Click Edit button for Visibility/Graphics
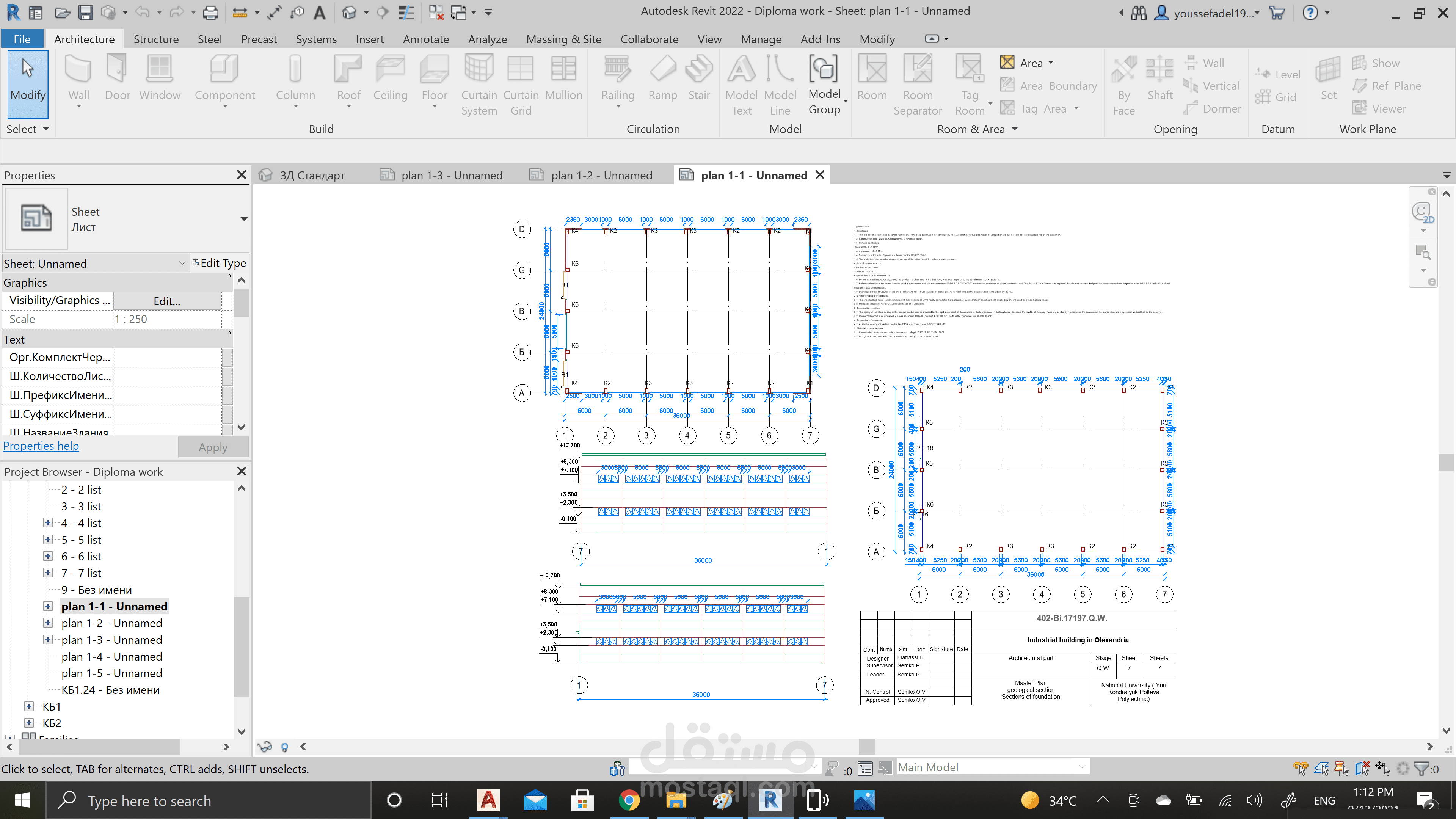The width and height of the screenshot is (1456, 819). (167, 301)
